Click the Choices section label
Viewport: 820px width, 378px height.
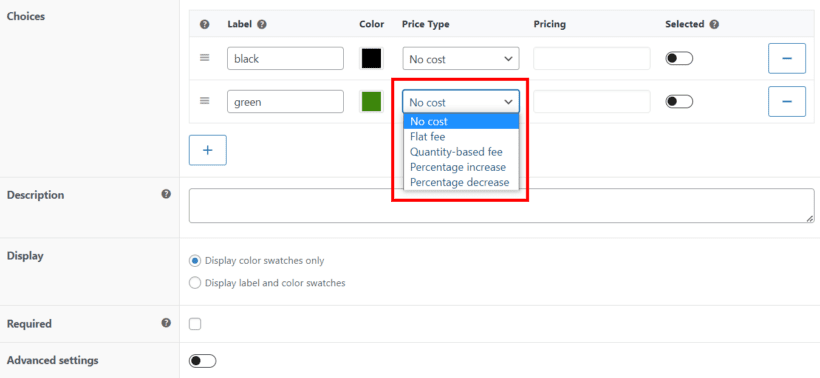pos(26,16)
